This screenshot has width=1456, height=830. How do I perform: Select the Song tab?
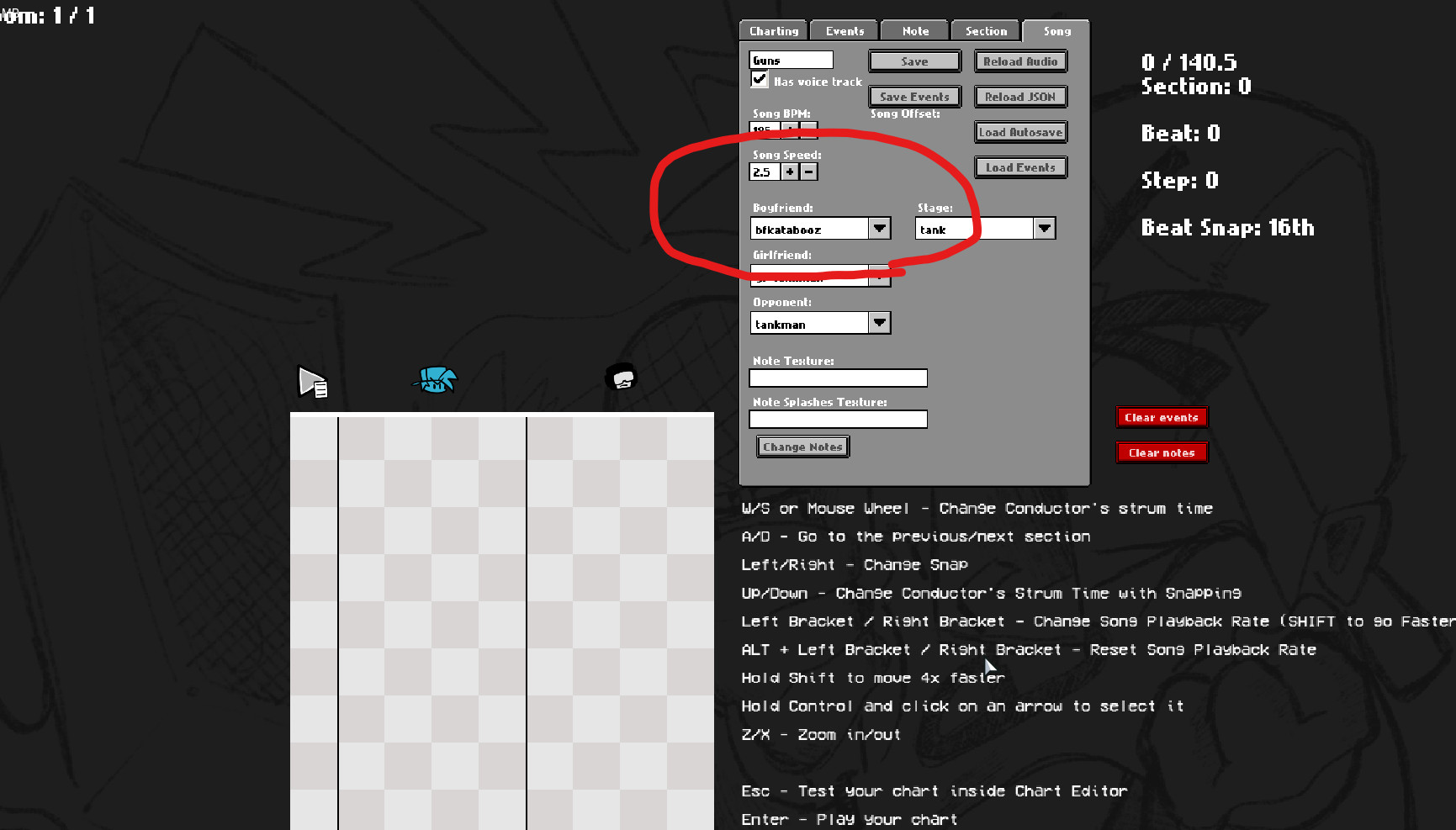pos(1056,31)
